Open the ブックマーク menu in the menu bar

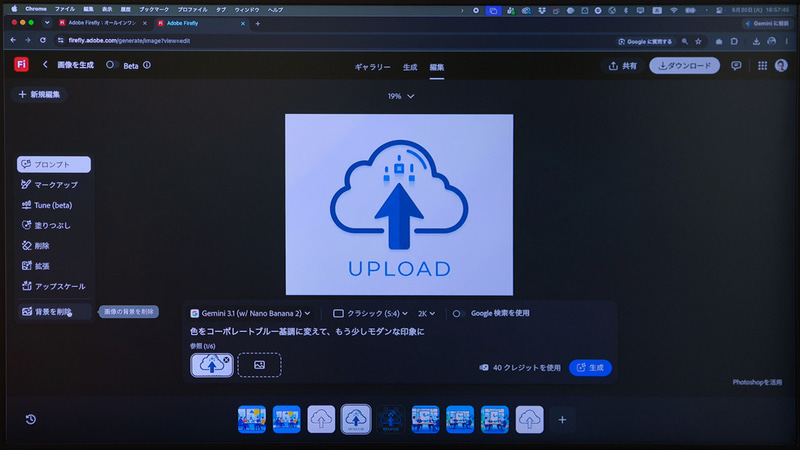pos(154,10)
